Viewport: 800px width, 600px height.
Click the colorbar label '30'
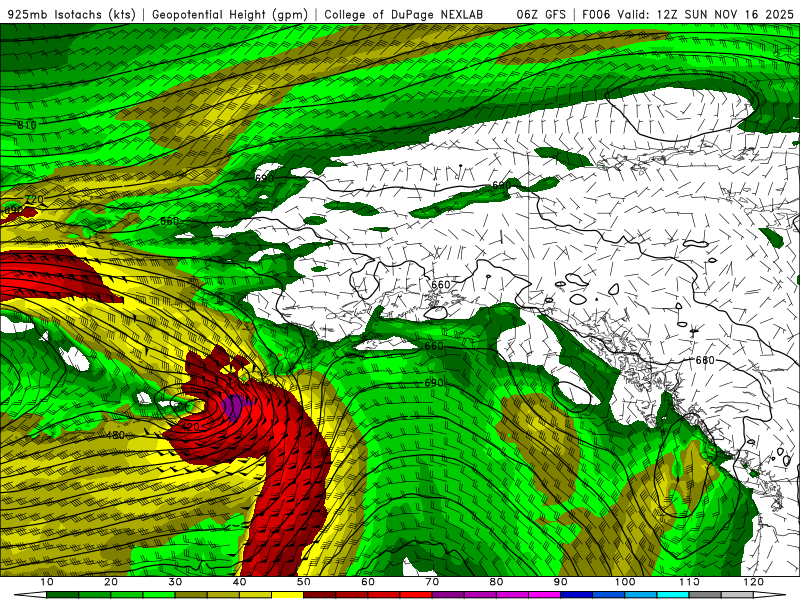[x=175, y=582]
